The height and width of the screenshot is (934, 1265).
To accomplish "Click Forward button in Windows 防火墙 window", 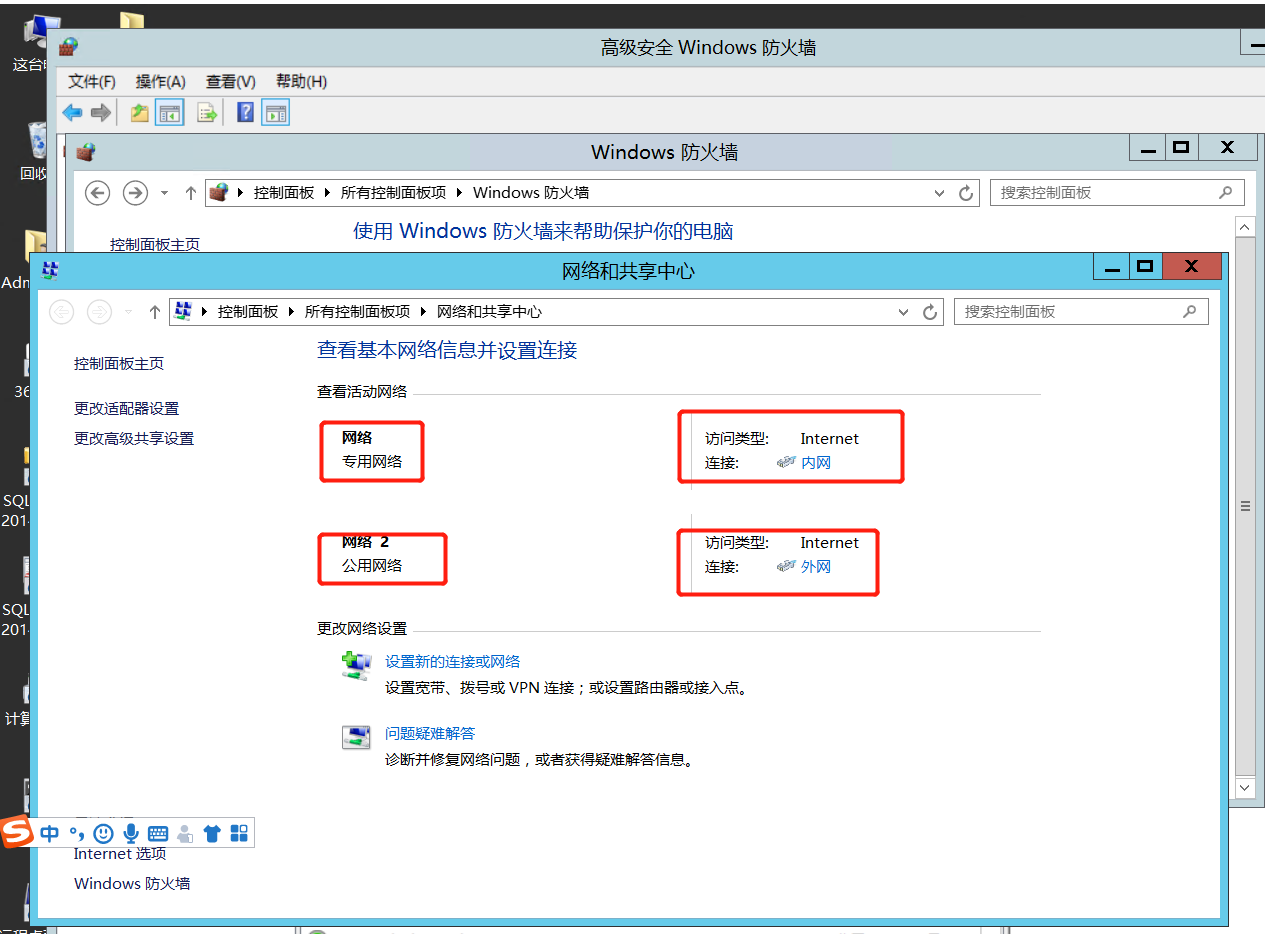I will point(135,193).
